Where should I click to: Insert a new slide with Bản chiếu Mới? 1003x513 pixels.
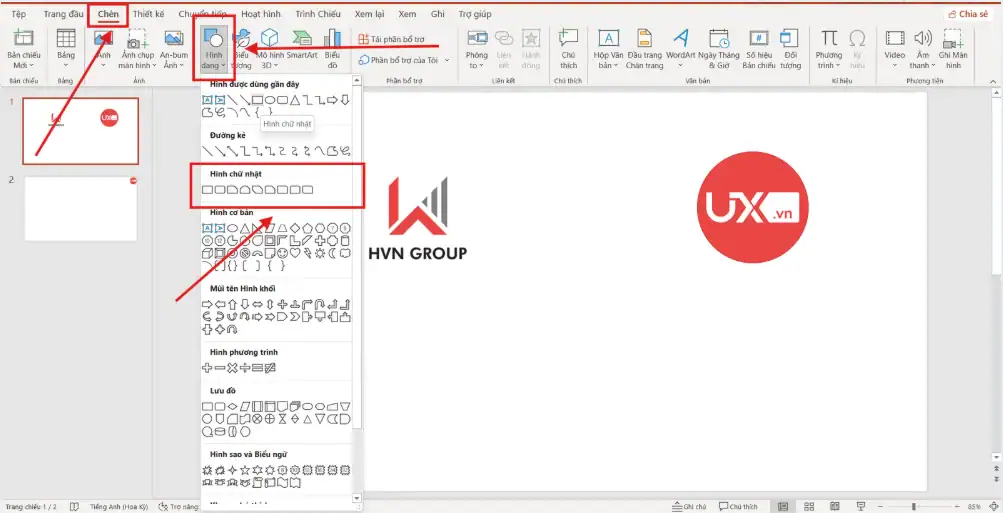pyautogui.click(x=24, y=49)
